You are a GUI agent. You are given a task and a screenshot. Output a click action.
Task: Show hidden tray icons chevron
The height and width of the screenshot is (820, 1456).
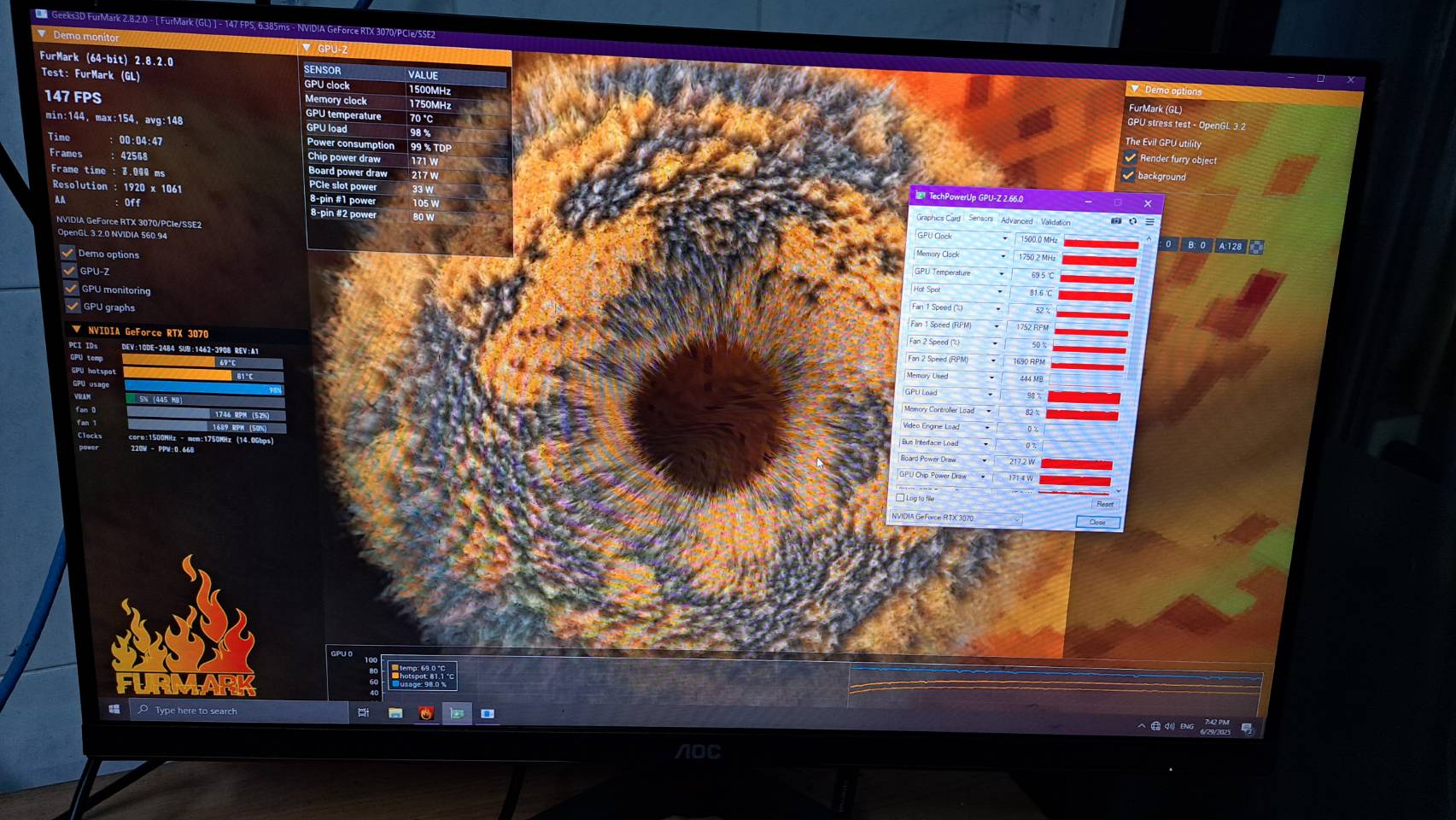point(1141,726)
